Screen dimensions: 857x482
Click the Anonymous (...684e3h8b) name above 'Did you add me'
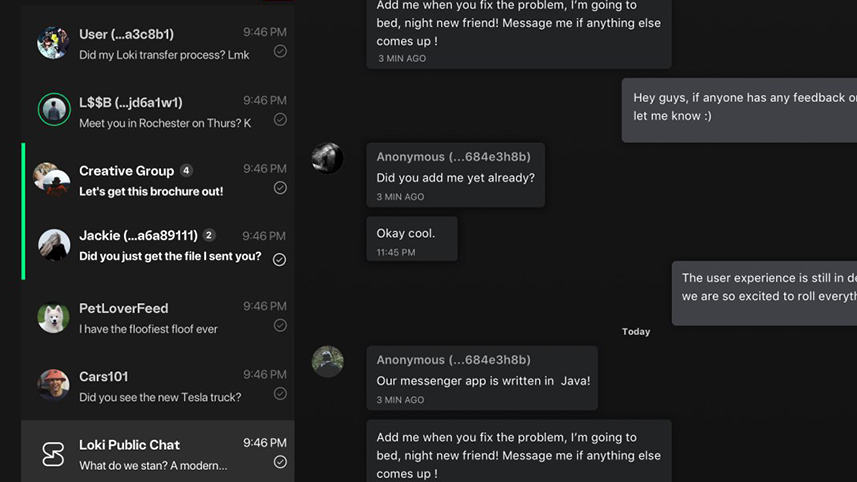453,157
